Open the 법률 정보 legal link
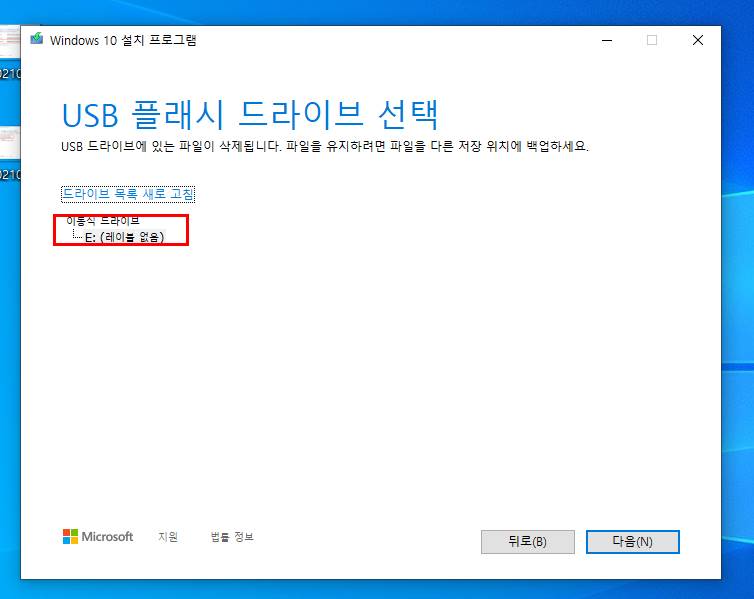The height and width of the screenshot is (599, 754). tap(232, 537)
